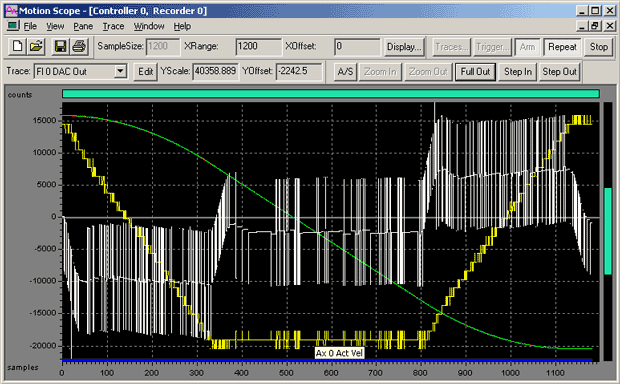Click the A/S autoscale button
The image size is (620, 384).
345,72
